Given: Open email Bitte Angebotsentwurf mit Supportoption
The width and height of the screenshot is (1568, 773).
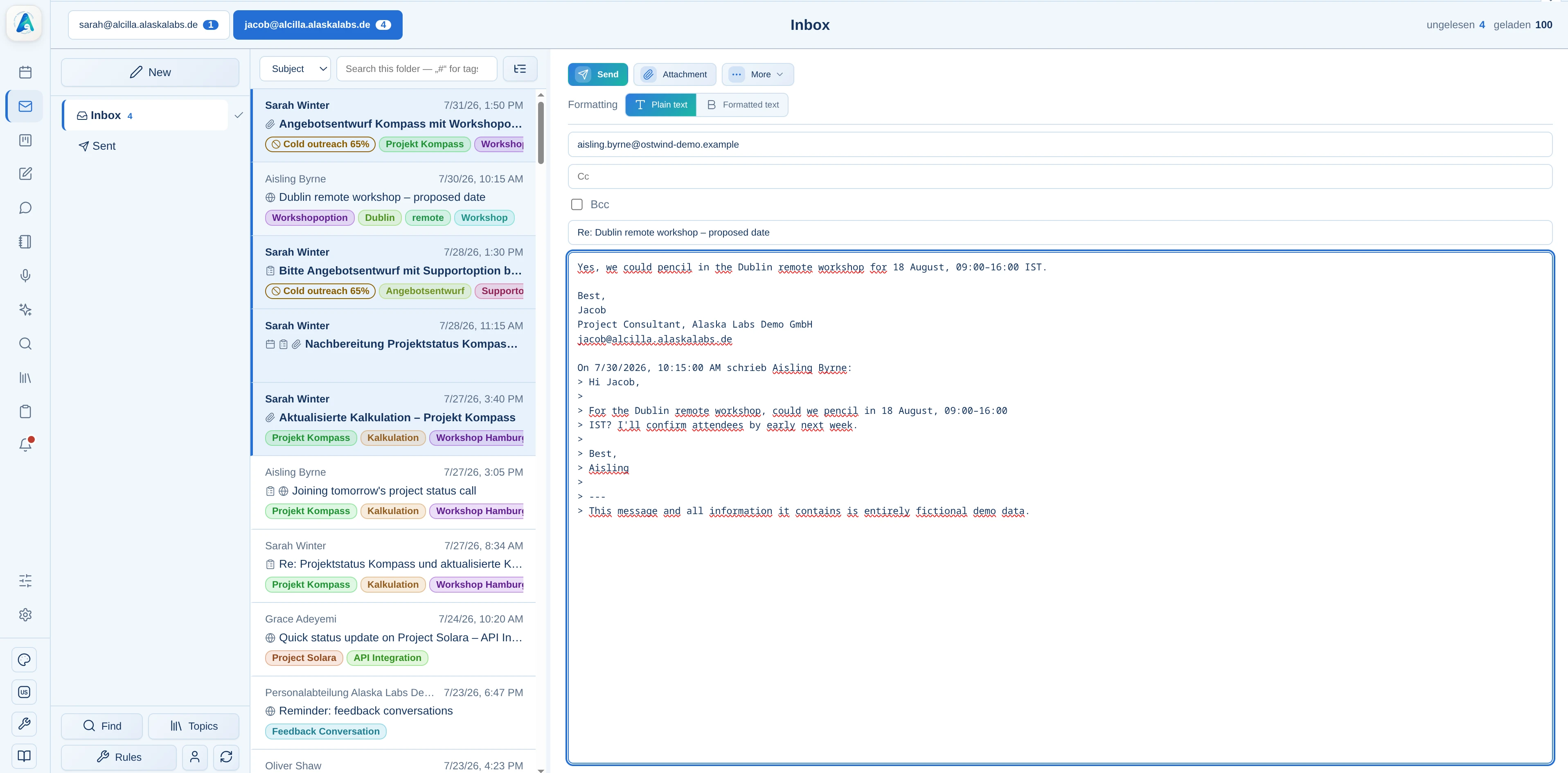Looking at the screenshot, I should coord(393,272).
